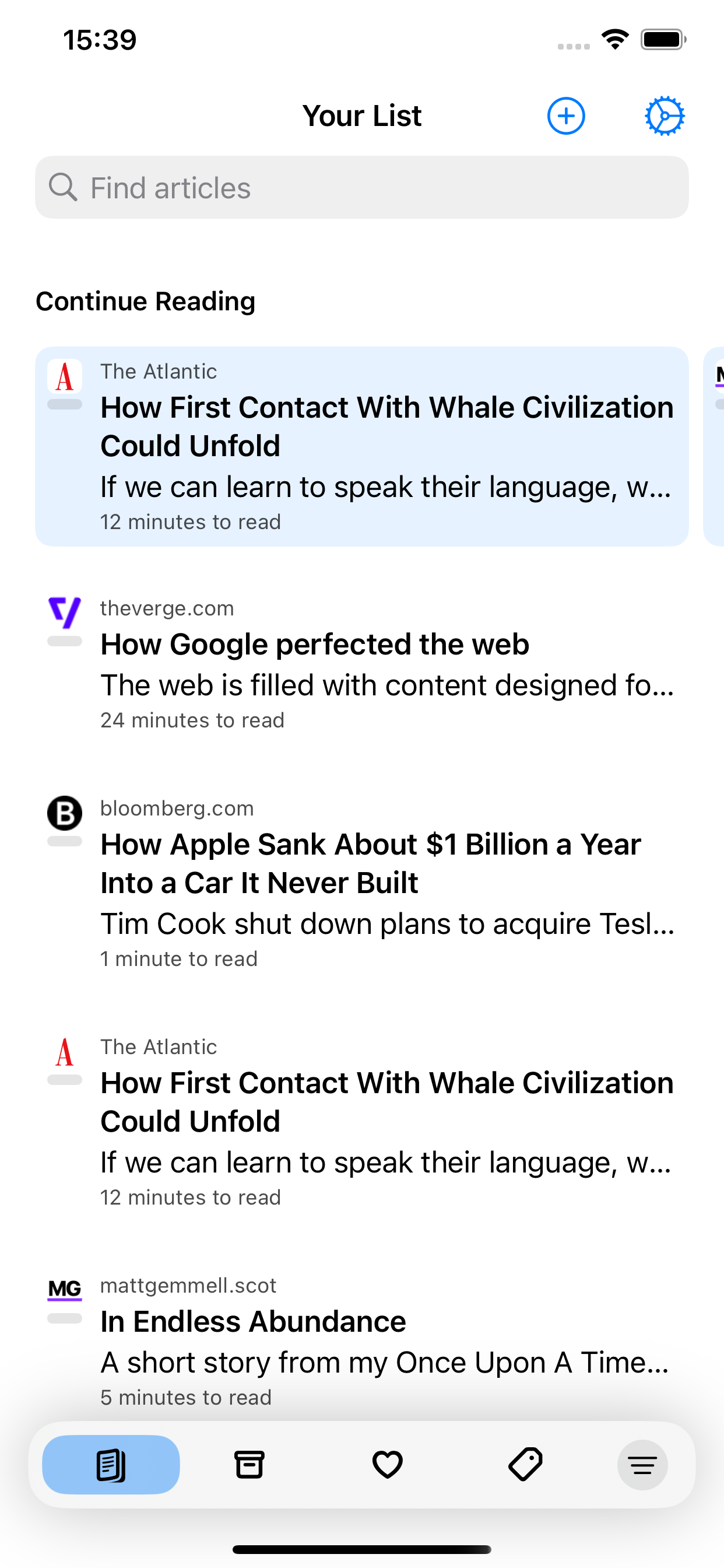This screenshot has width=724, height=1568.
Task: Open the partially visible next Continue Reading card
Action: pos(714,446)
